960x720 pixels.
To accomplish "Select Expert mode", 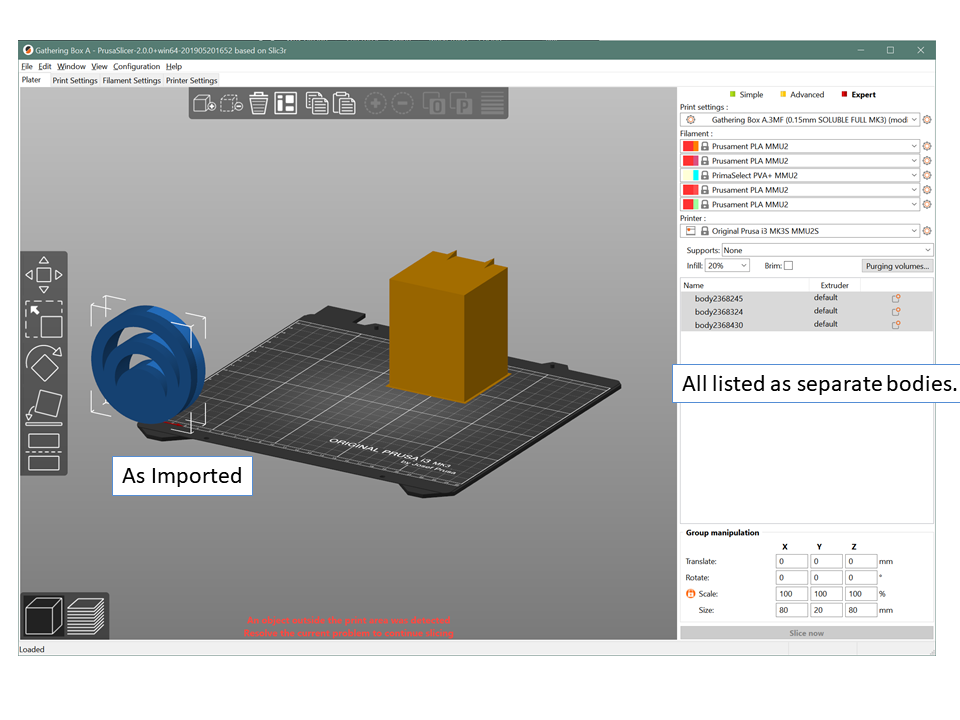I will click(858, 94).
